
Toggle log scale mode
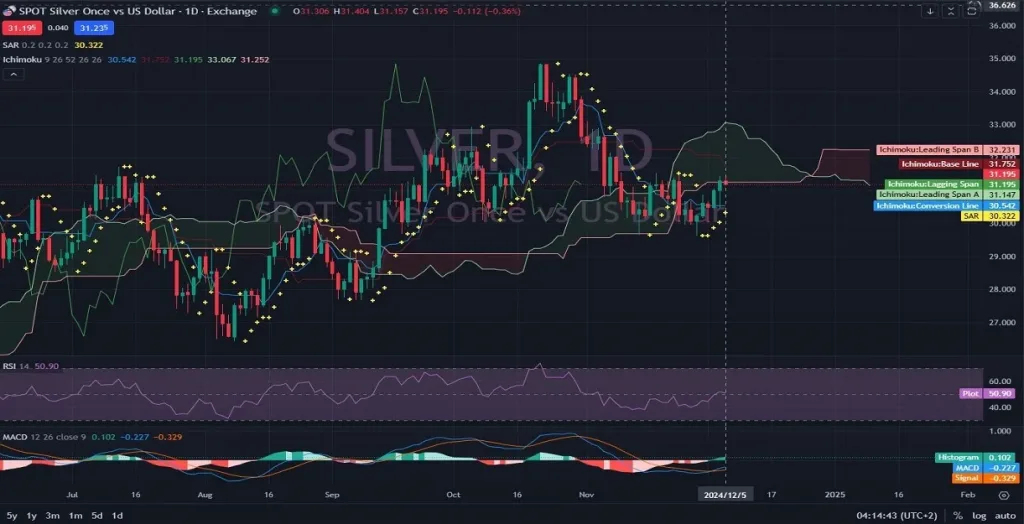pyautogui.click(x=980, y=516)
